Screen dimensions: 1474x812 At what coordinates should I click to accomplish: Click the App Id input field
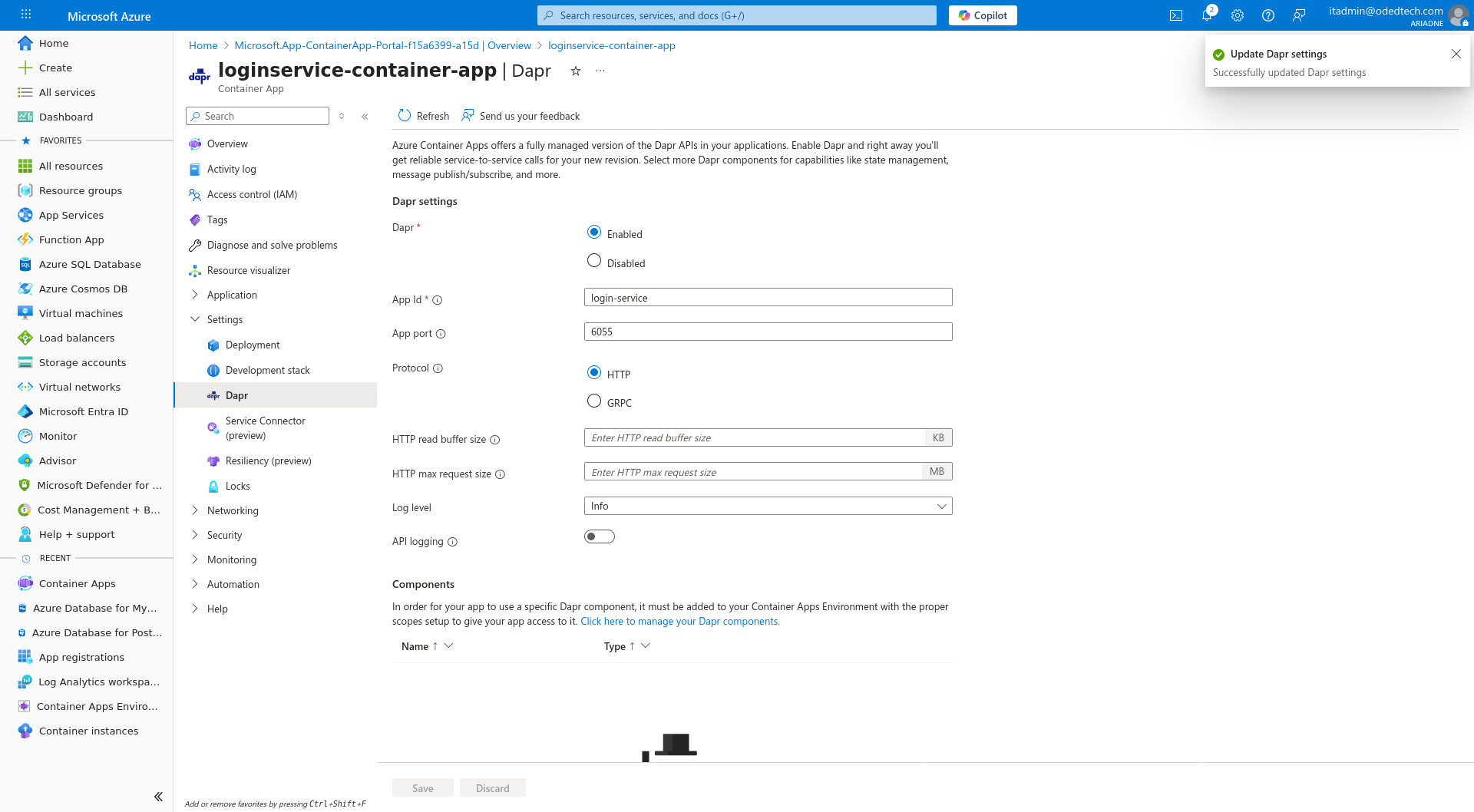(768, 297)
